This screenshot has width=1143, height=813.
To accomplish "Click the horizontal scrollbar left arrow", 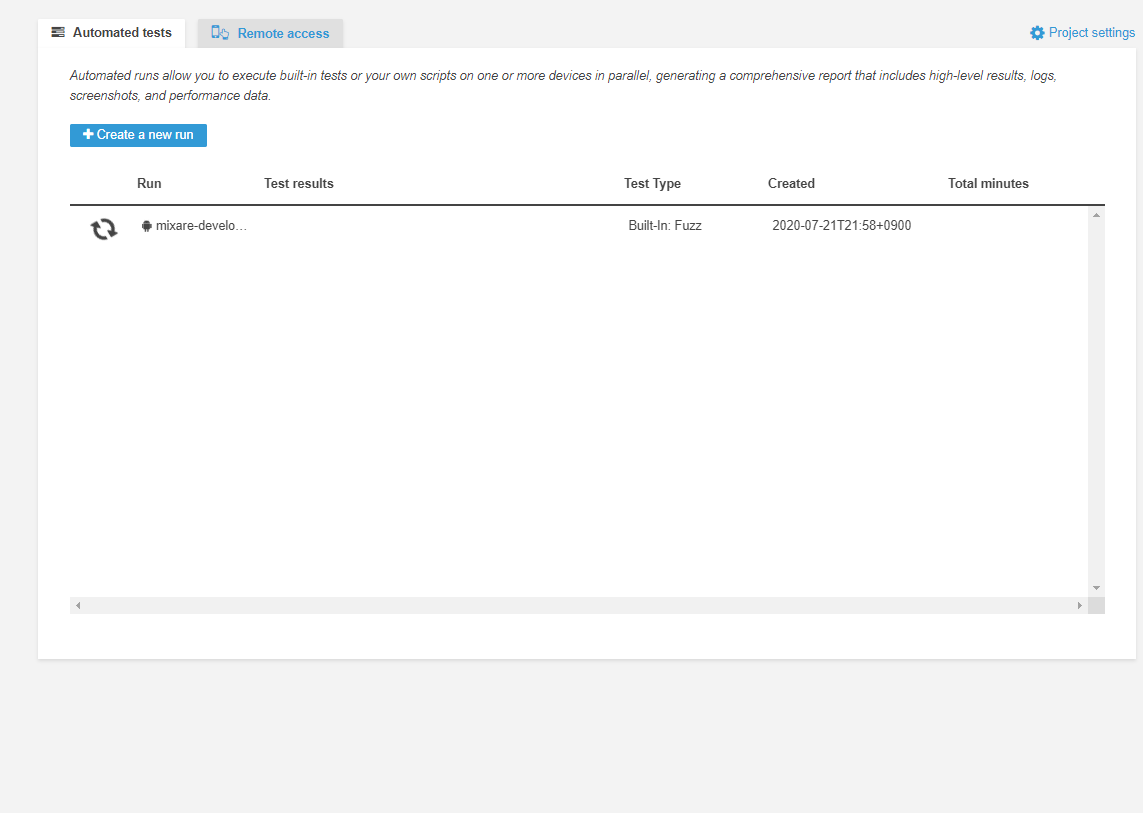I will tap(78, 605).
